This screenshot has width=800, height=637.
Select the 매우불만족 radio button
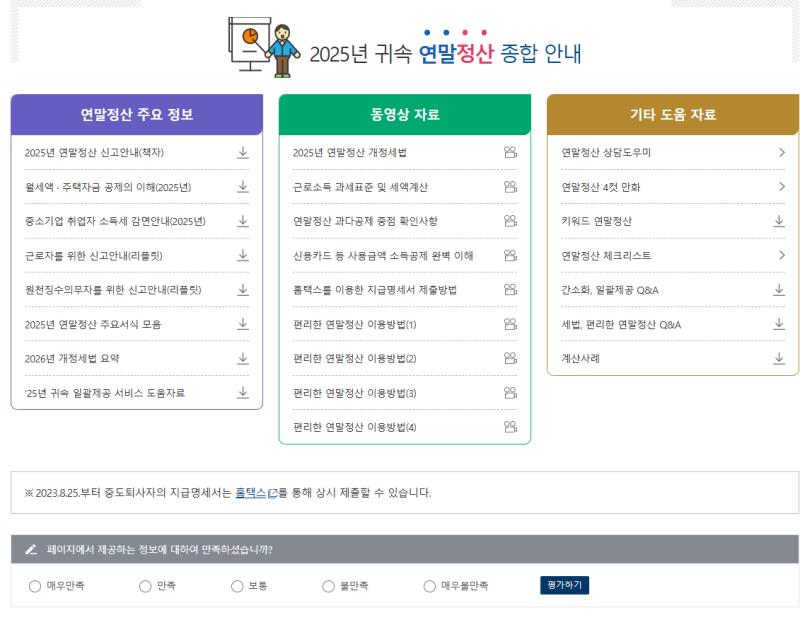[430, 586]
